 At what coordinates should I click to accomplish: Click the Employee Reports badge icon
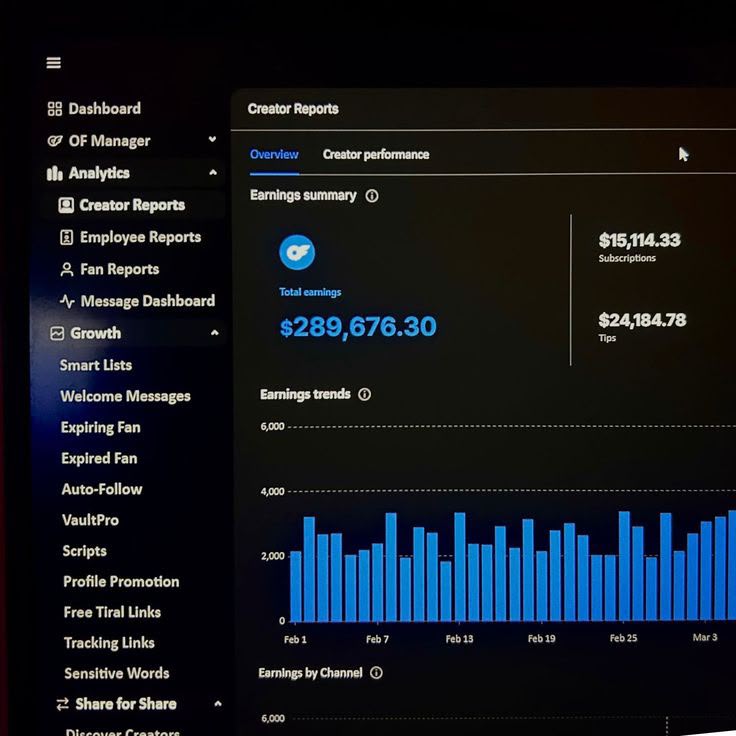(x=67, y=238)
